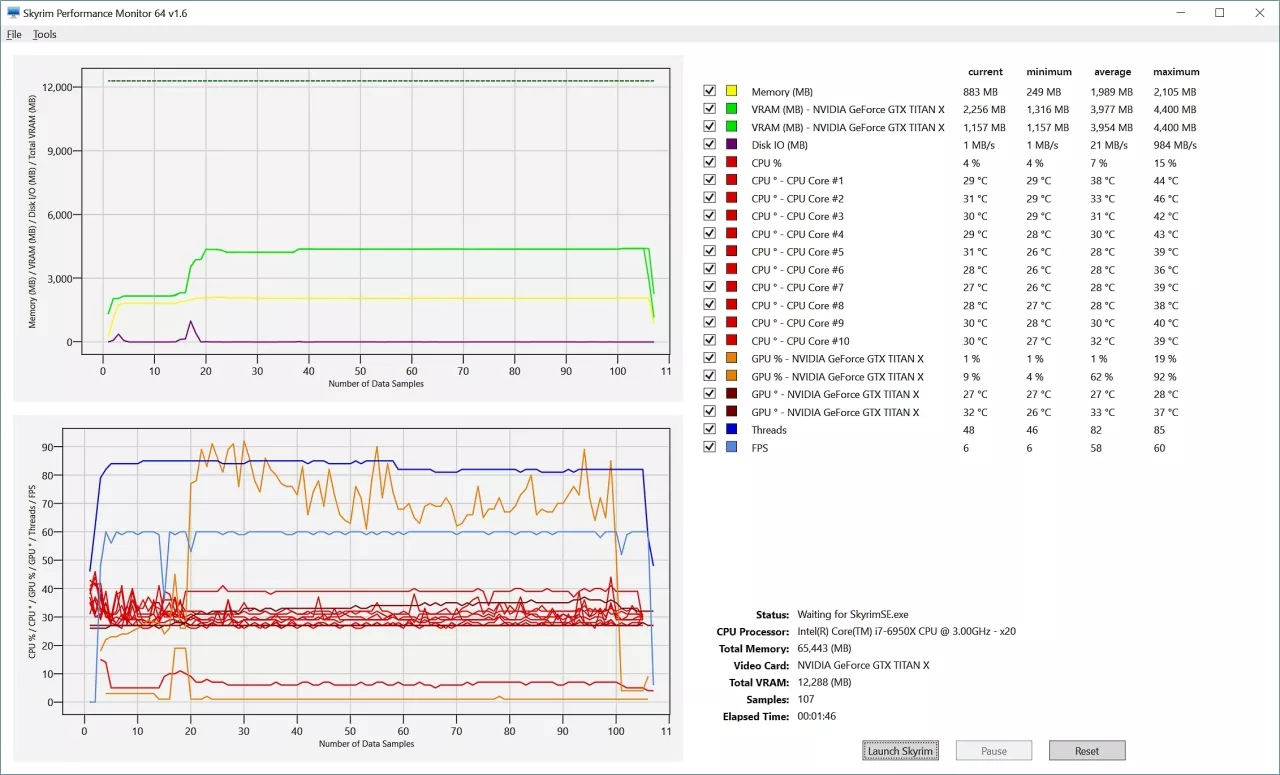Click the 'Threads' row label

pyautogui.click(x=769, y=430)
